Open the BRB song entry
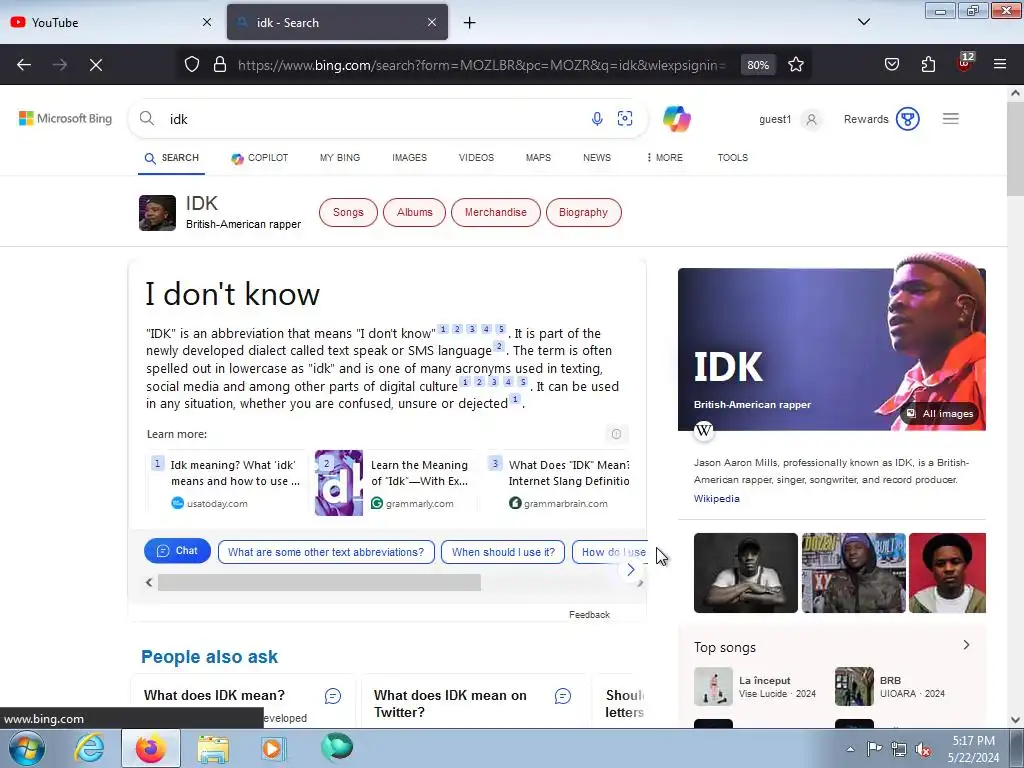Image resolution: width=1024 pixels, height=768 pixels. pos(891,686)
